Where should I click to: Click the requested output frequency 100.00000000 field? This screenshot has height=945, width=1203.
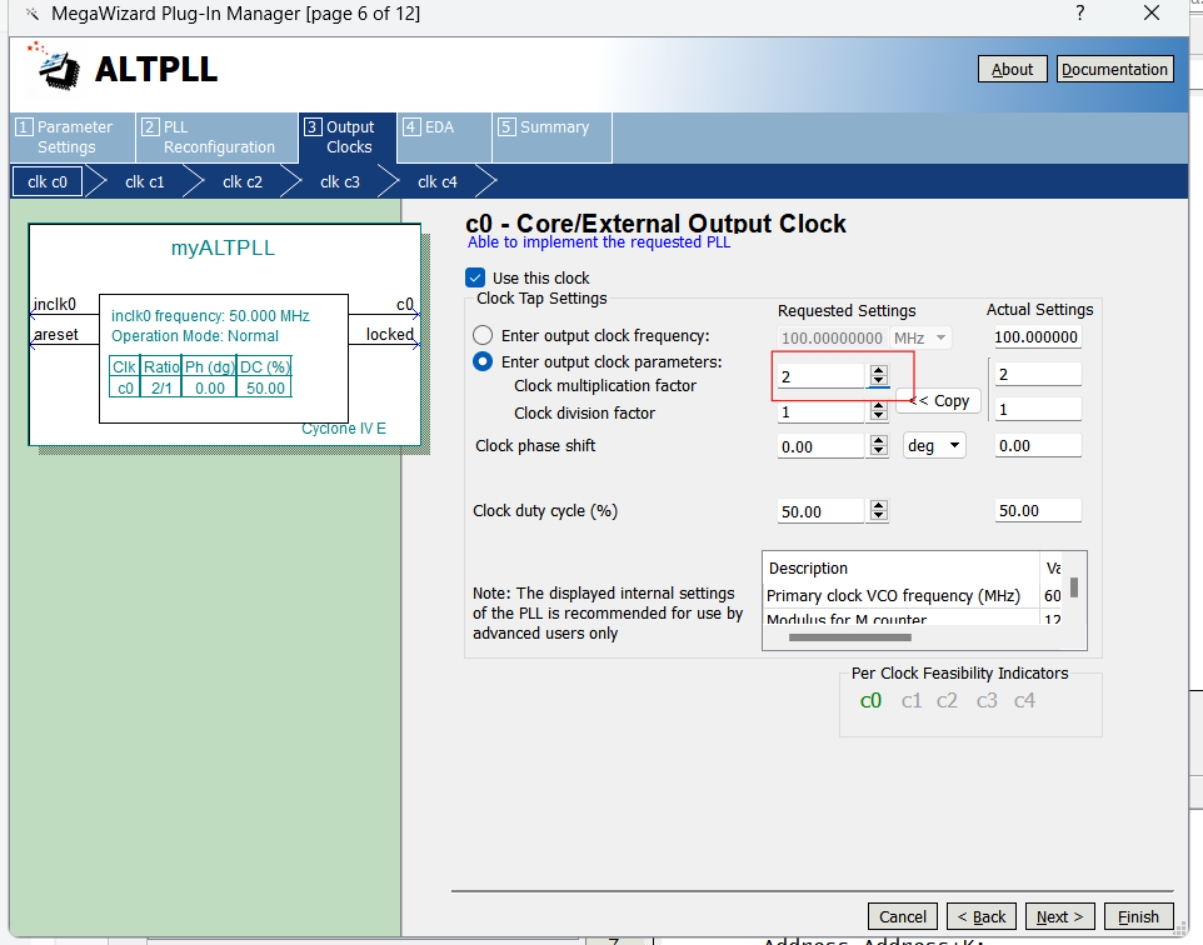833,338
